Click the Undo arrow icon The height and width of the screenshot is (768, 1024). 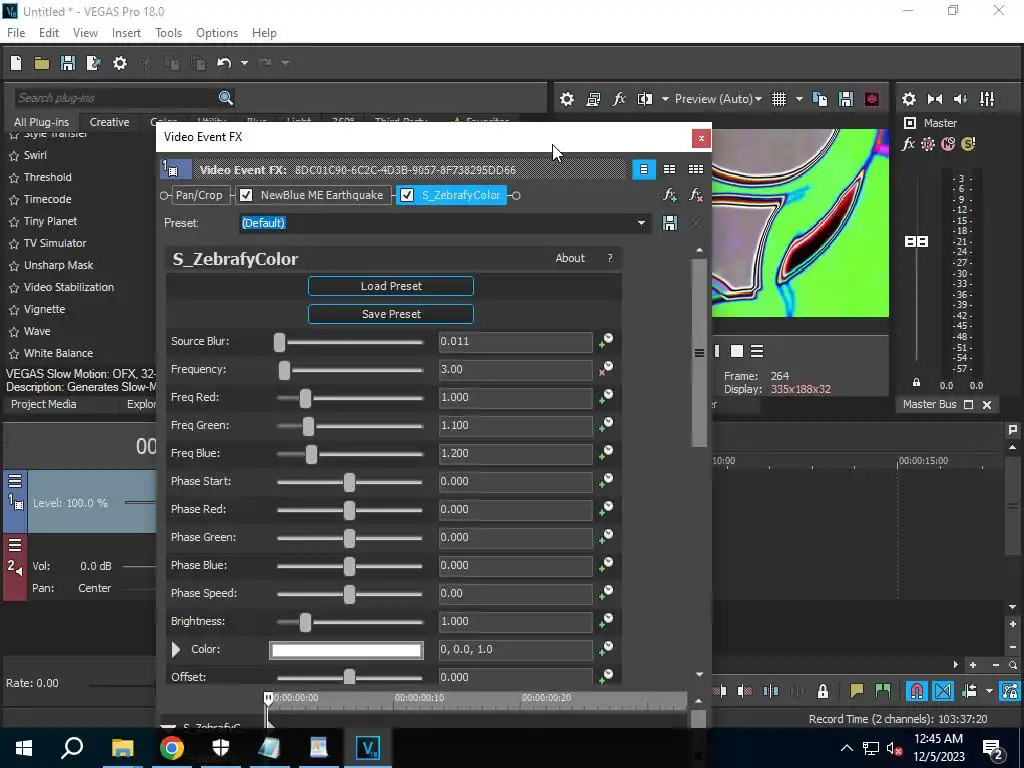(224, 63)
